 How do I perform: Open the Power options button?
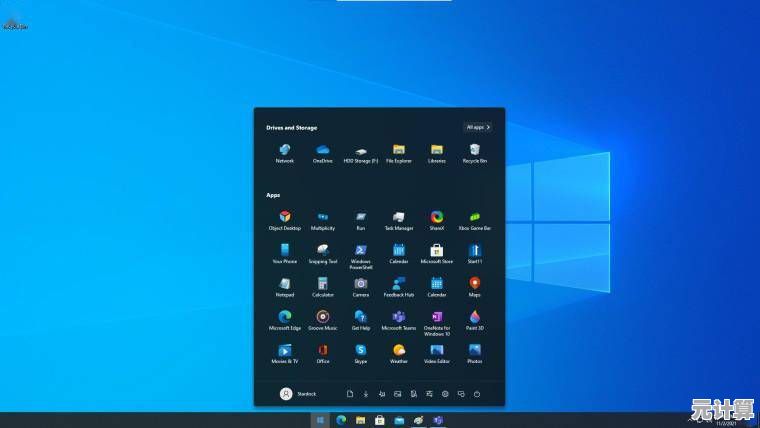[477, 394]
